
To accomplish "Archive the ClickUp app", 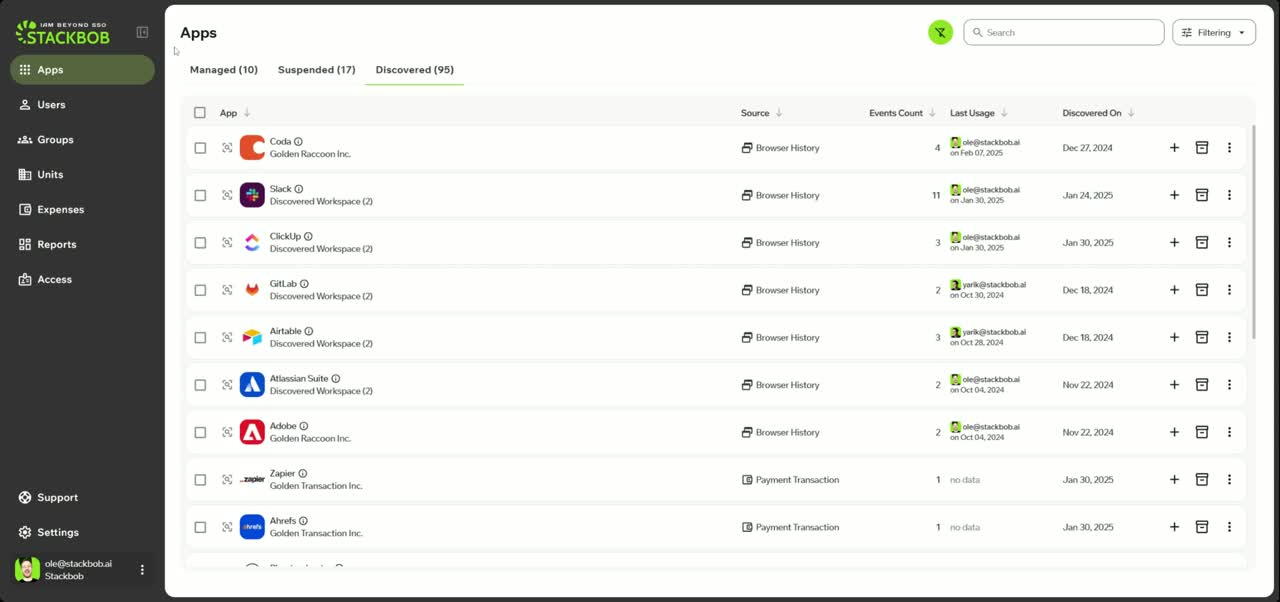I will point(1202,243).
